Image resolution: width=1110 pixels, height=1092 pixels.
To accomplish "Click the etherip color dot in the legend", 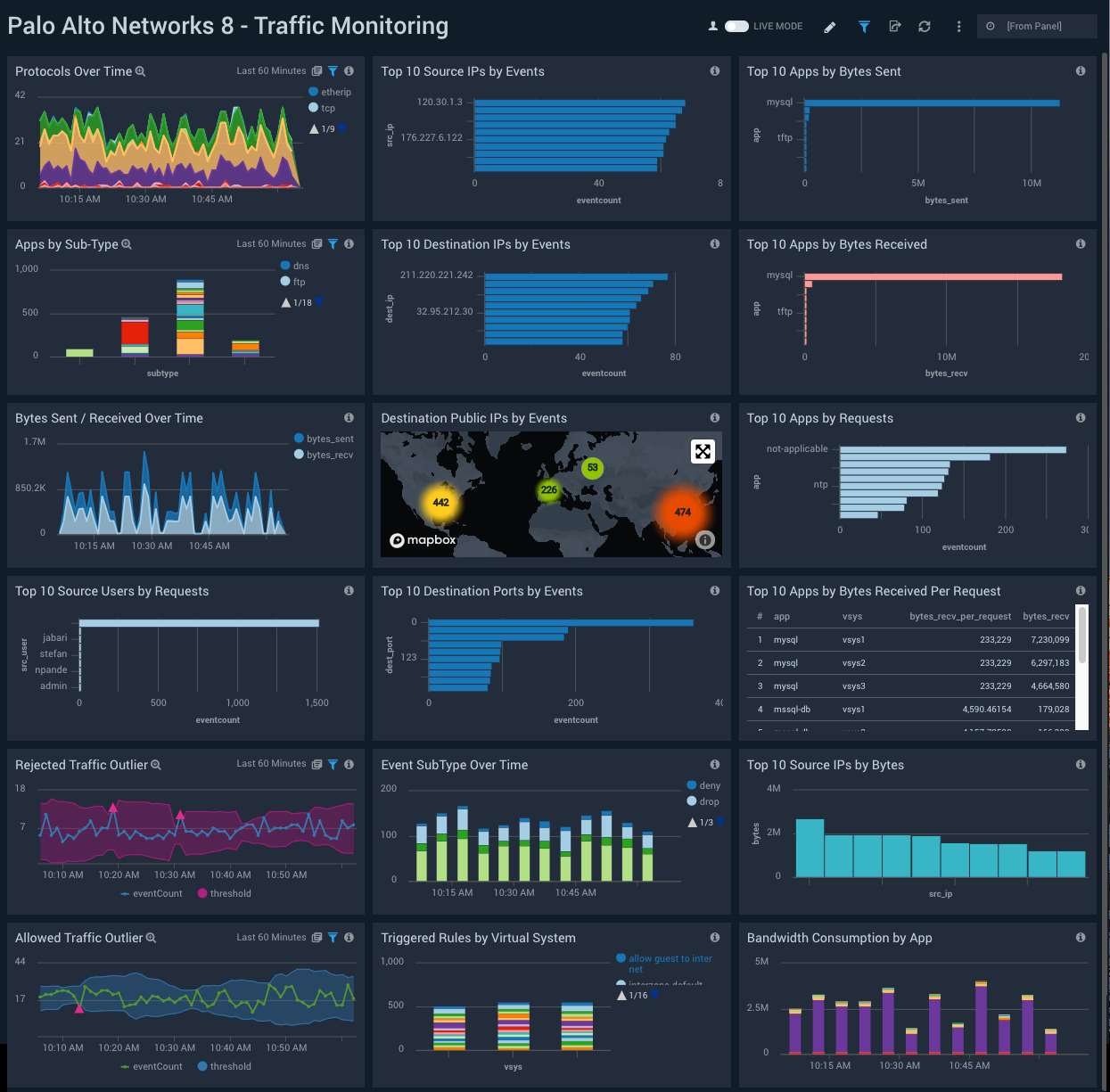I will coord(312,91).
